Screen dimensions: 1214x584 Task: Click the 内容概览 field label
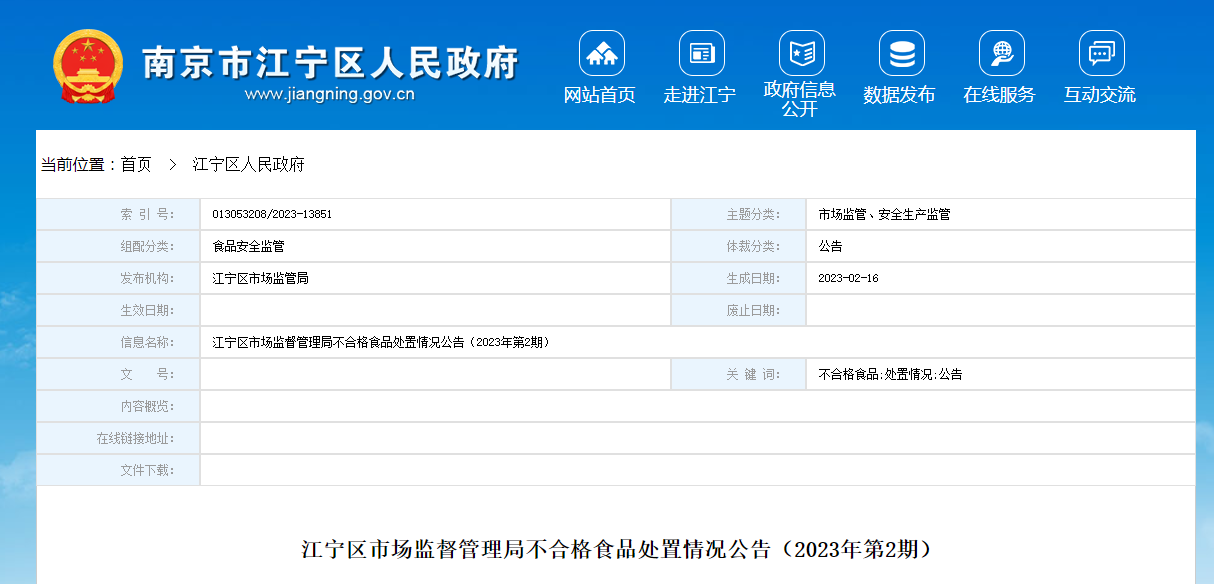[x=147, y=406]
